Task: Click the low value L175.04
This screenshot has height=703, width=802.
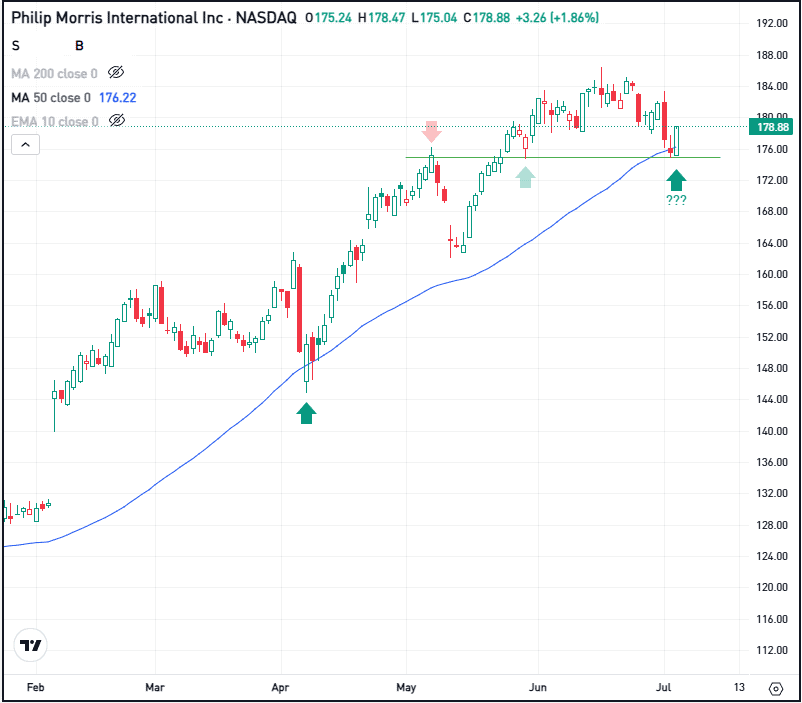Action: pos(434,18)
